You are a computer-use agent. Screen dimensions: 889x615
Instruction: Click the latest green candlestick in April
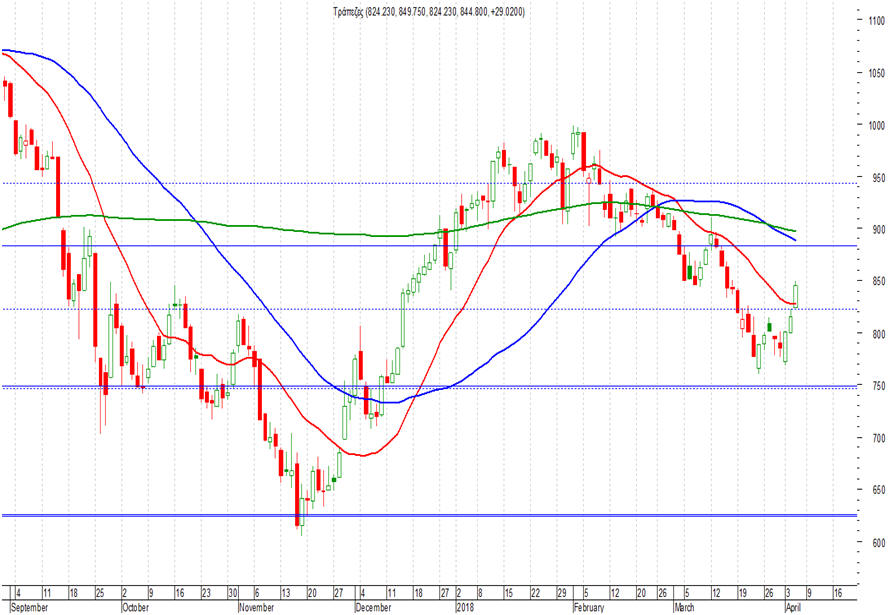[x=796, y=295]
